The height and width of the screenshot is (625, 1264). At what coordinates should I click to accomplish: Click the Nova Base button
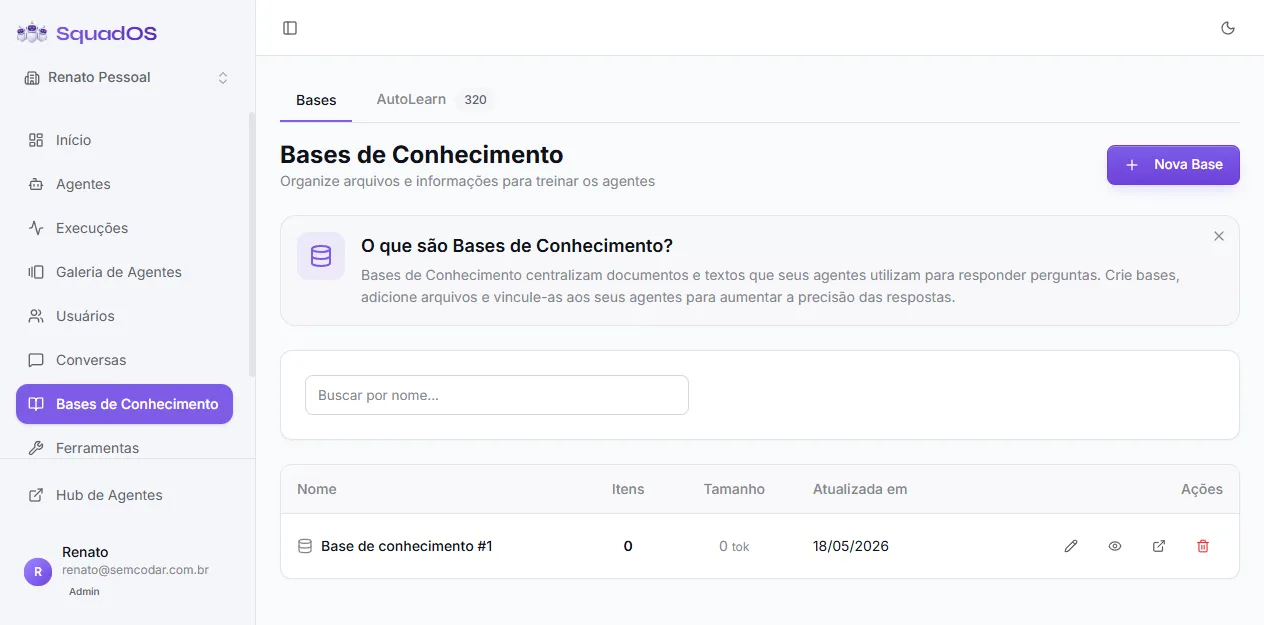(x=1173, y=165)
